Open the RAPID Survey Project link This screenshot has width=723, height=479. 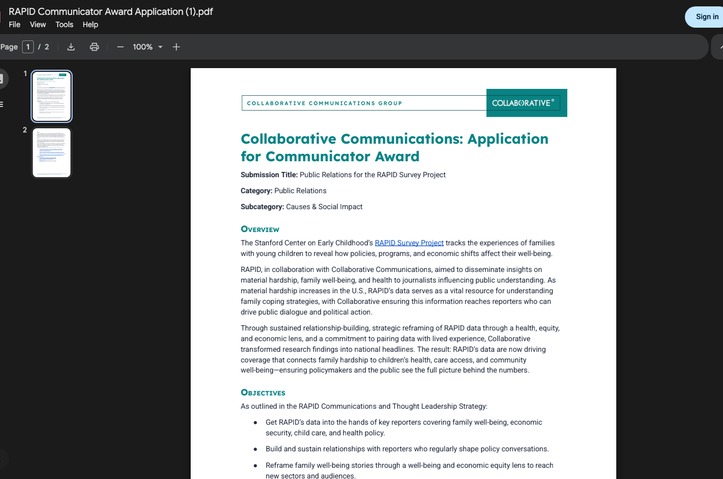click(x=409, y=243)
